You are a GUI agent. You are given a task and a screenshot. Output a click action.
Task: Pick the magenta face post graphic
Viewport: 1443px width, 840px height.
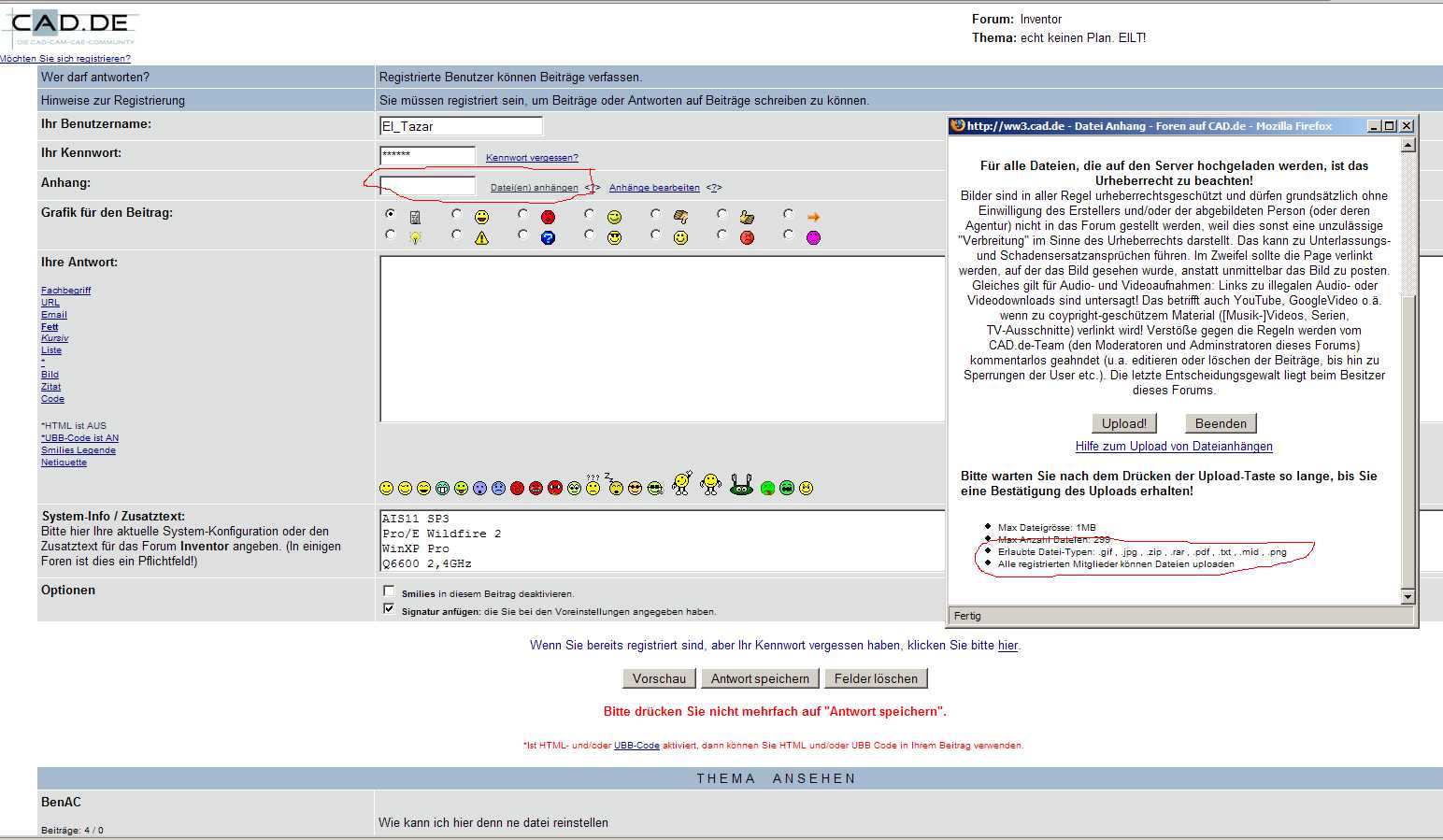coord(813,238)
